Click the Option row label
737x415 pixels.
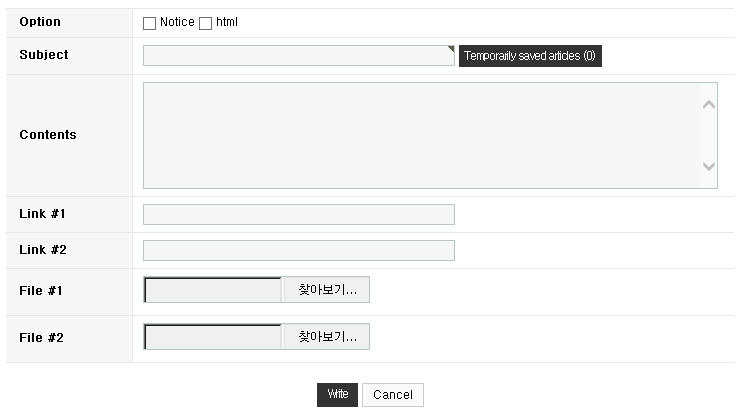click(40, 22)
